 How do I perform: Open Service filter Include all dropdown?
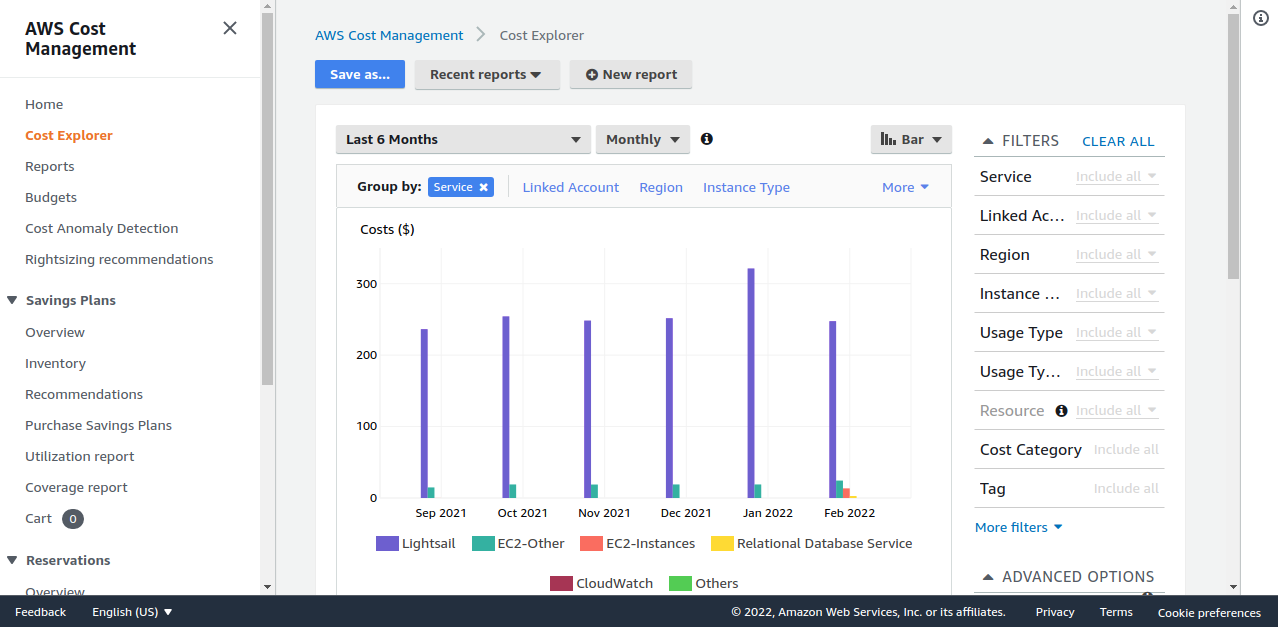tap(1117, 177)
